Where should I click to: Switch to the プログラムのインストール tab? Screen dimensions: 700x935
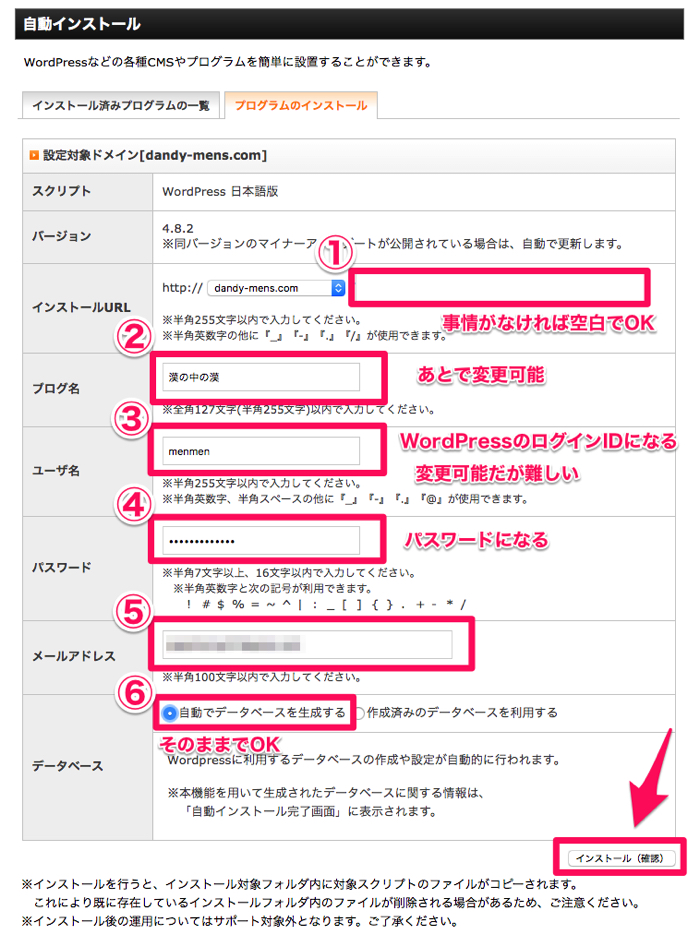[x=301, y=105]
